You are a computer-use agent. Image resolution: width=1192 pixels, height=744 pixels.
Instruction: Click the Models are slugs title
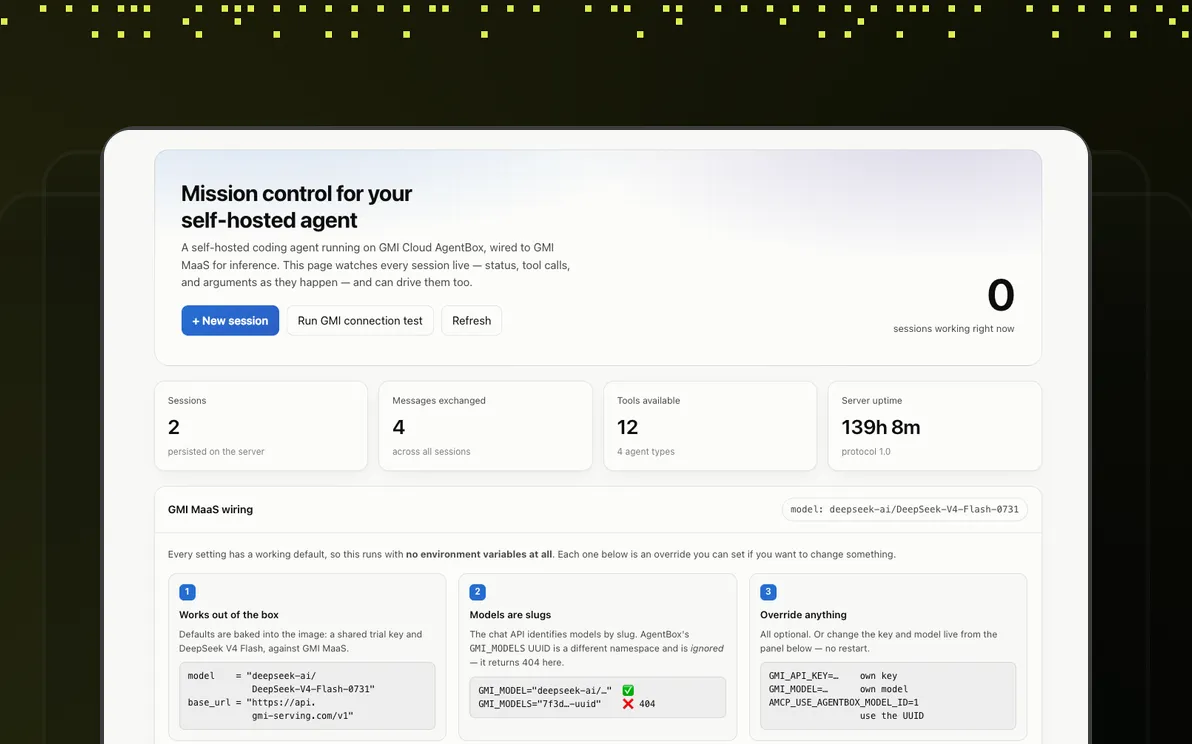pos(510,615)
